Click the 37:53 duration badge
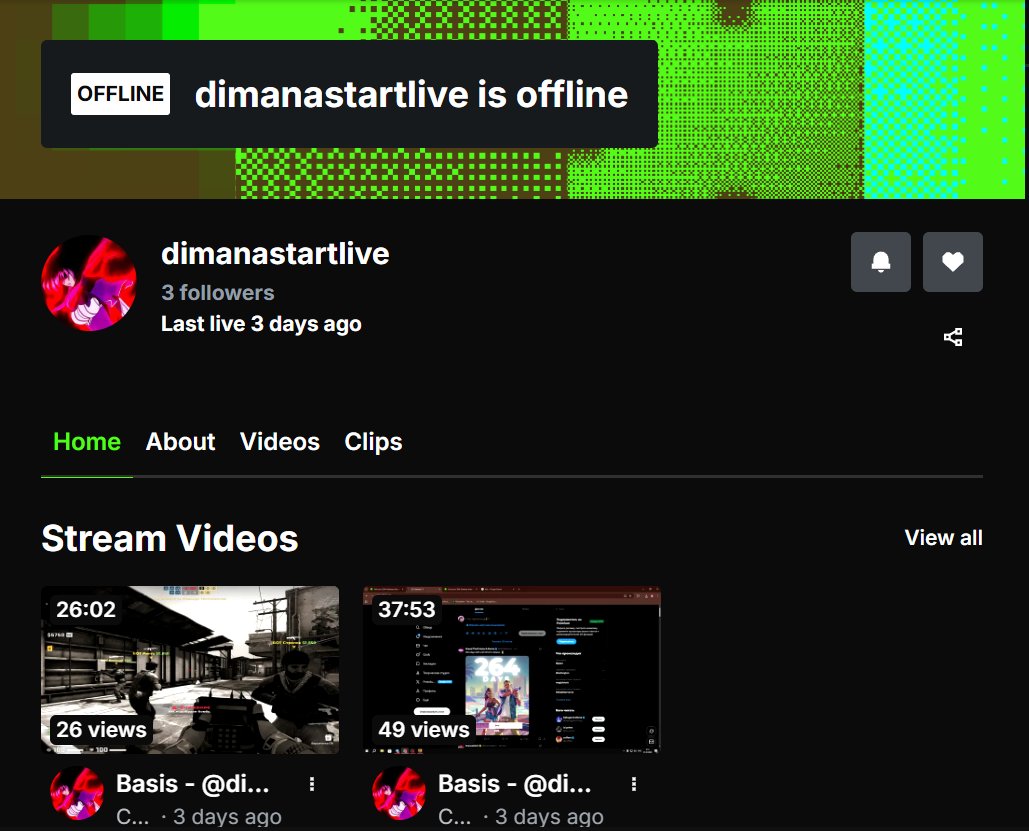Image resolution: width=1029 pixels, height=831 pixels. coord(407,609)
